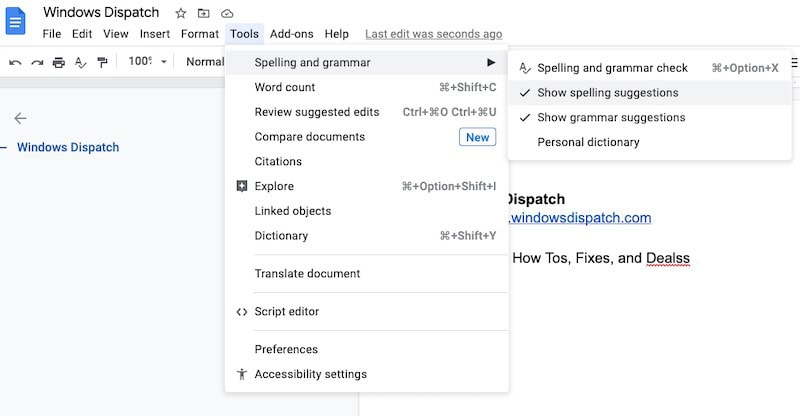Click the Dispatch heading in the document
Screen dimensions: 800x416
point(537,199)
